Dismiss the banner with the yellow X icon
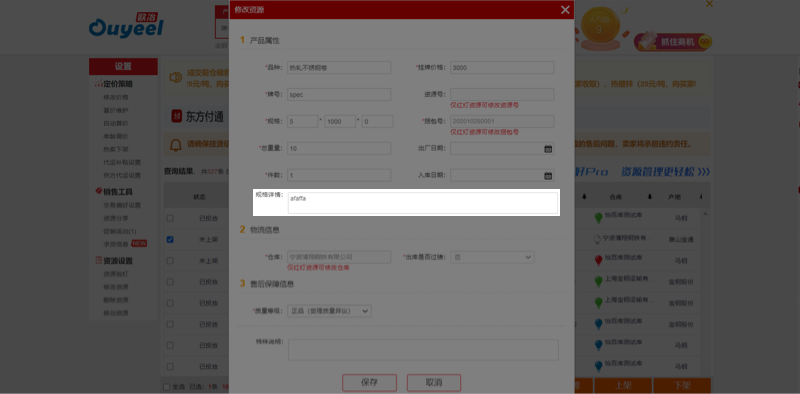The width and height of the screenshot is (800, 394). coord(709,4)
